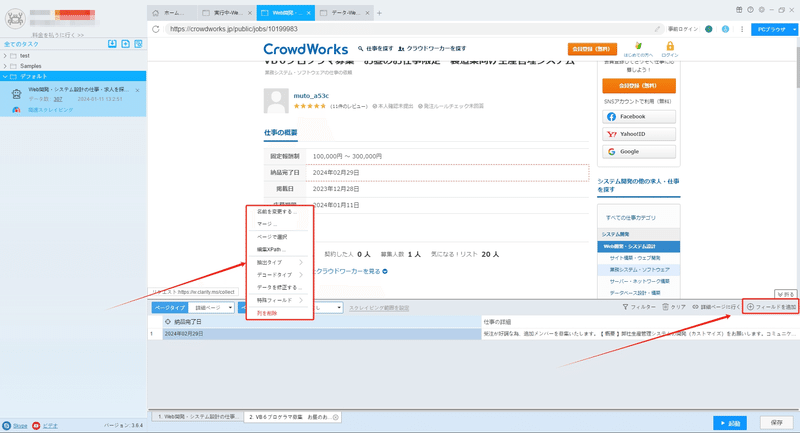Click the 保存 save button

[x=777, y=423]
